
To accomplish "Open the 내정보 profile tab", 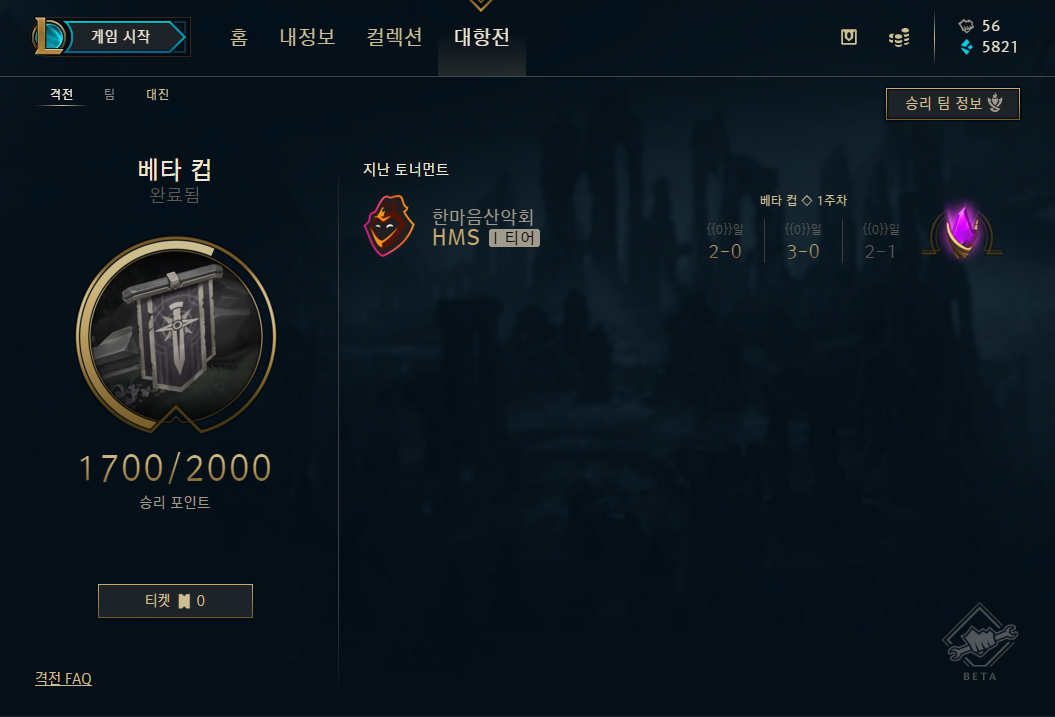I will [x=307, y=37].
